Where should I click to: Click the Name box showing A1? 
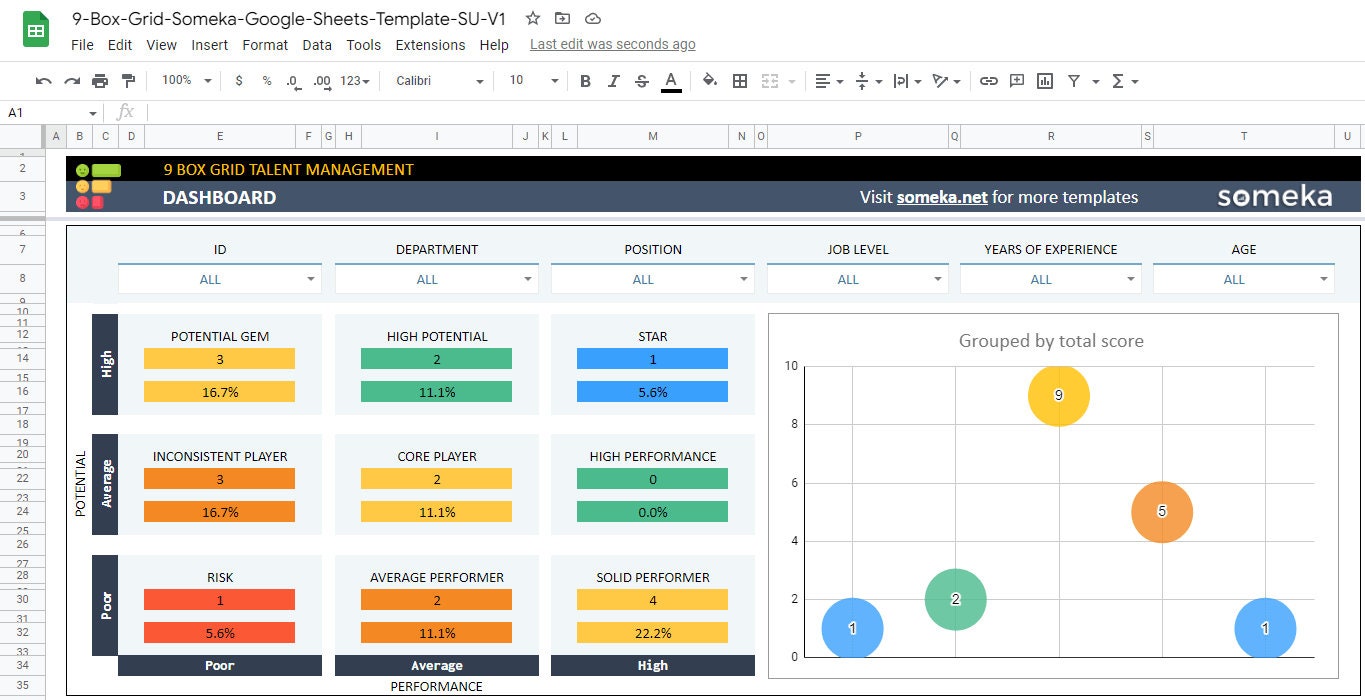point(45,112)
